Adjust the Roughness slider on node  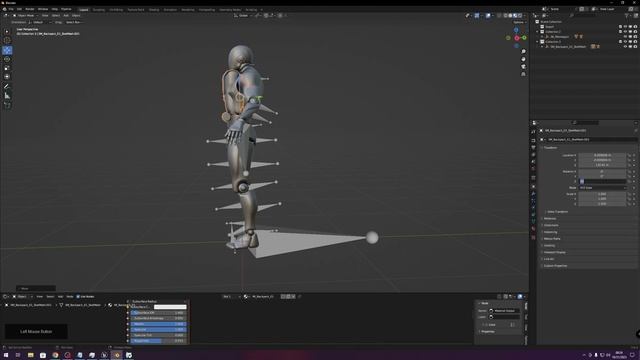pyautogui.click(x=158, y=340)
